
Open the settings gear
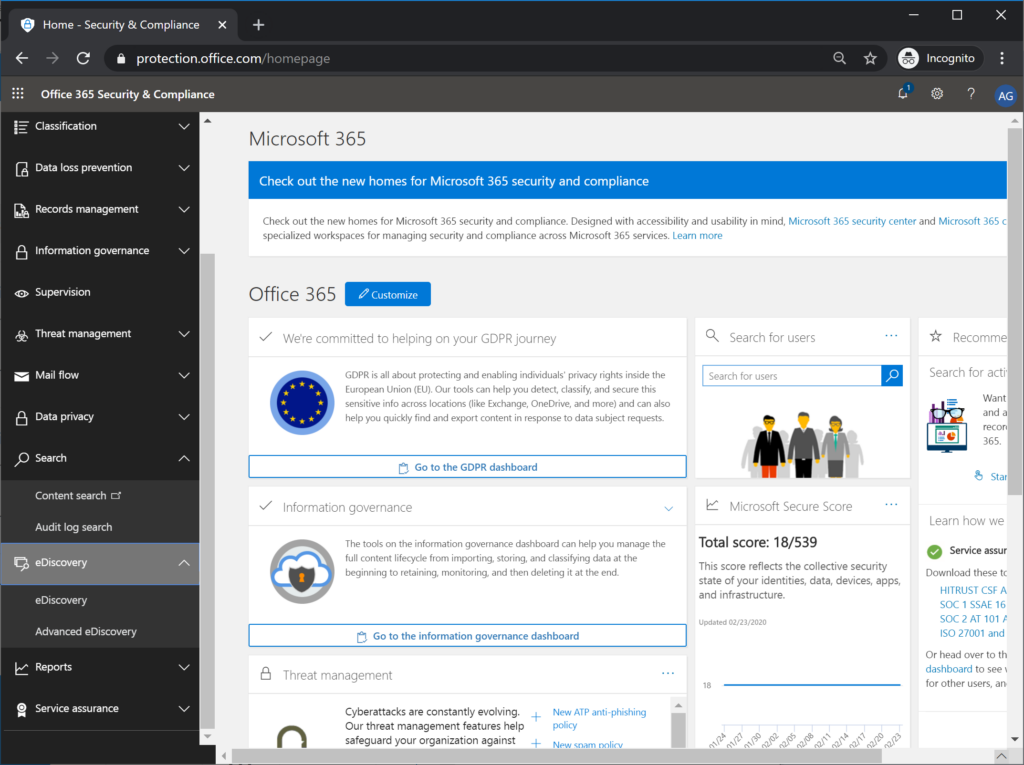point(937,93)
